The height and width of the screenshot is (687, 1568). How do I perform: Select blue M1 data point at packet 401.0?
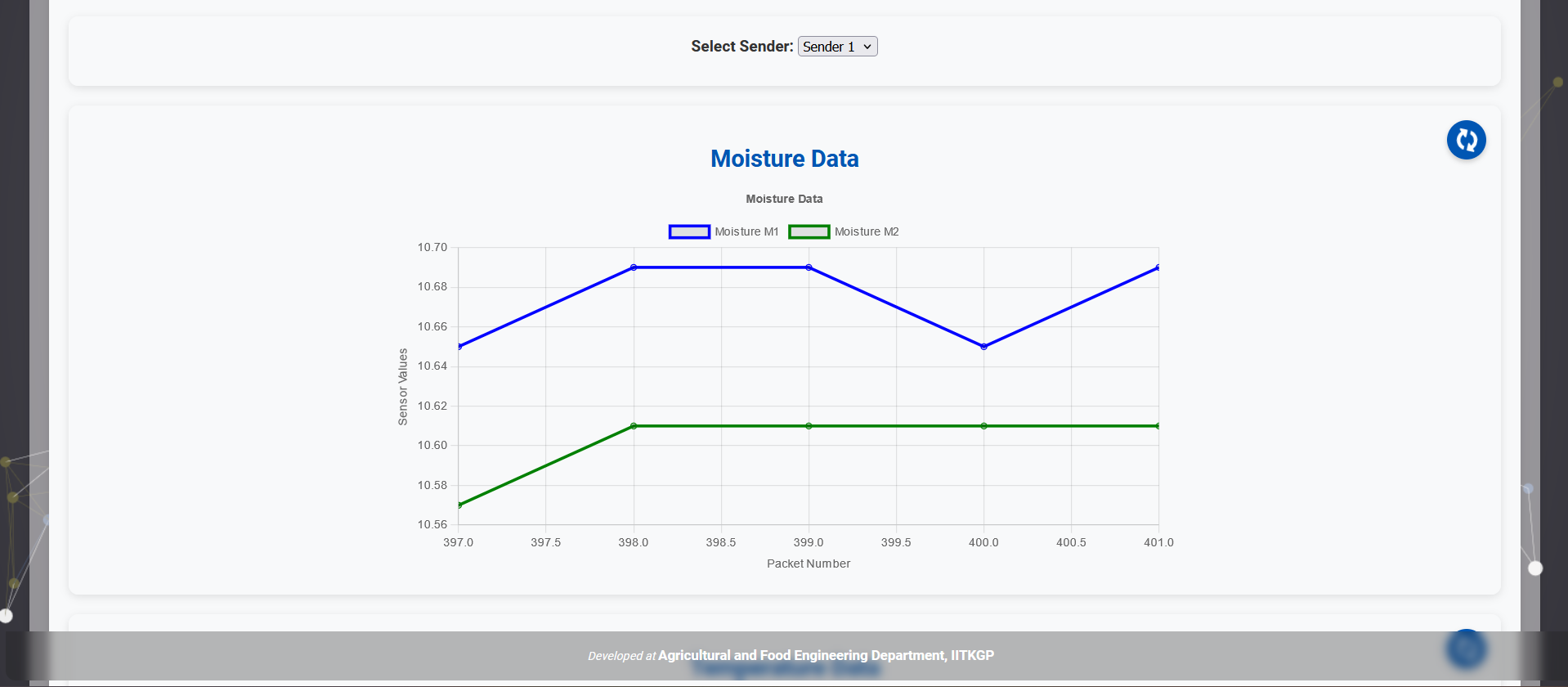point(1158,267)
